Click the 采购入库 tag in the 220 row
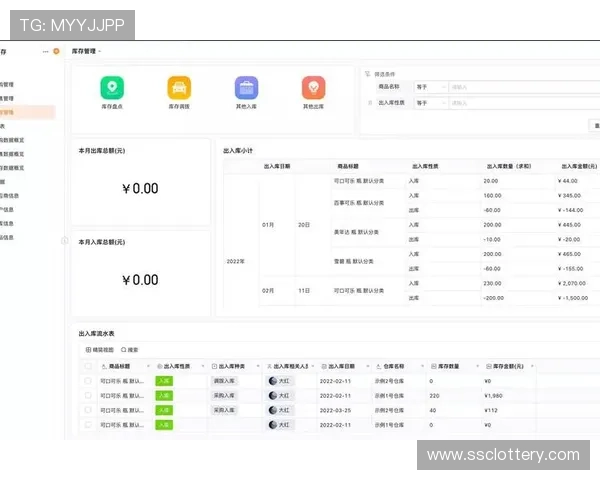Screen dimensions: 600x480 (224, 395)
